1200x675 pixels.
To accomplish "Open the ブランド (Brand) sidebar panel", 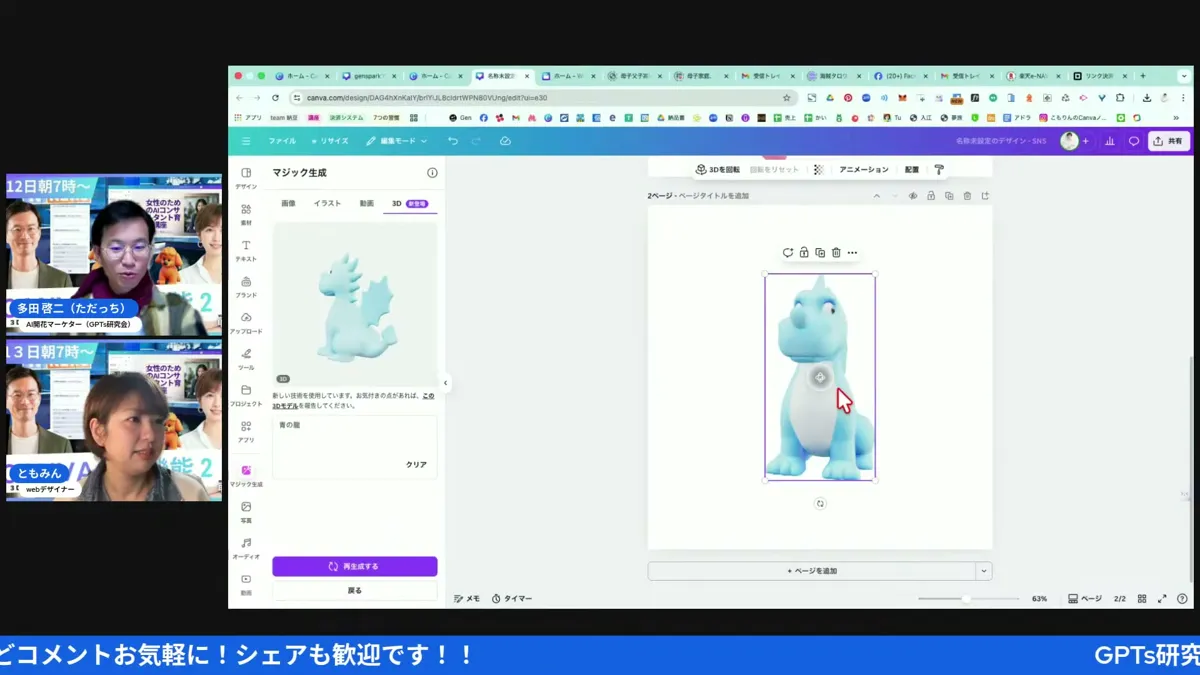I will [246, 286].
